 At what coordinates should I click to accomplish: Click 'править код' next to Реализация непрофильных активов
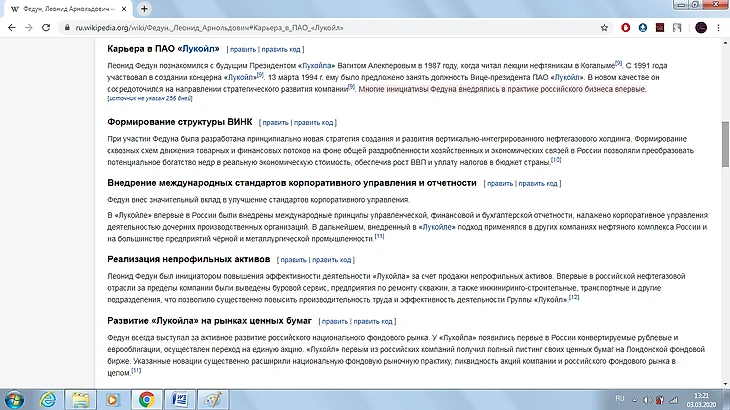pyautogui.click(x=333, y=259)
